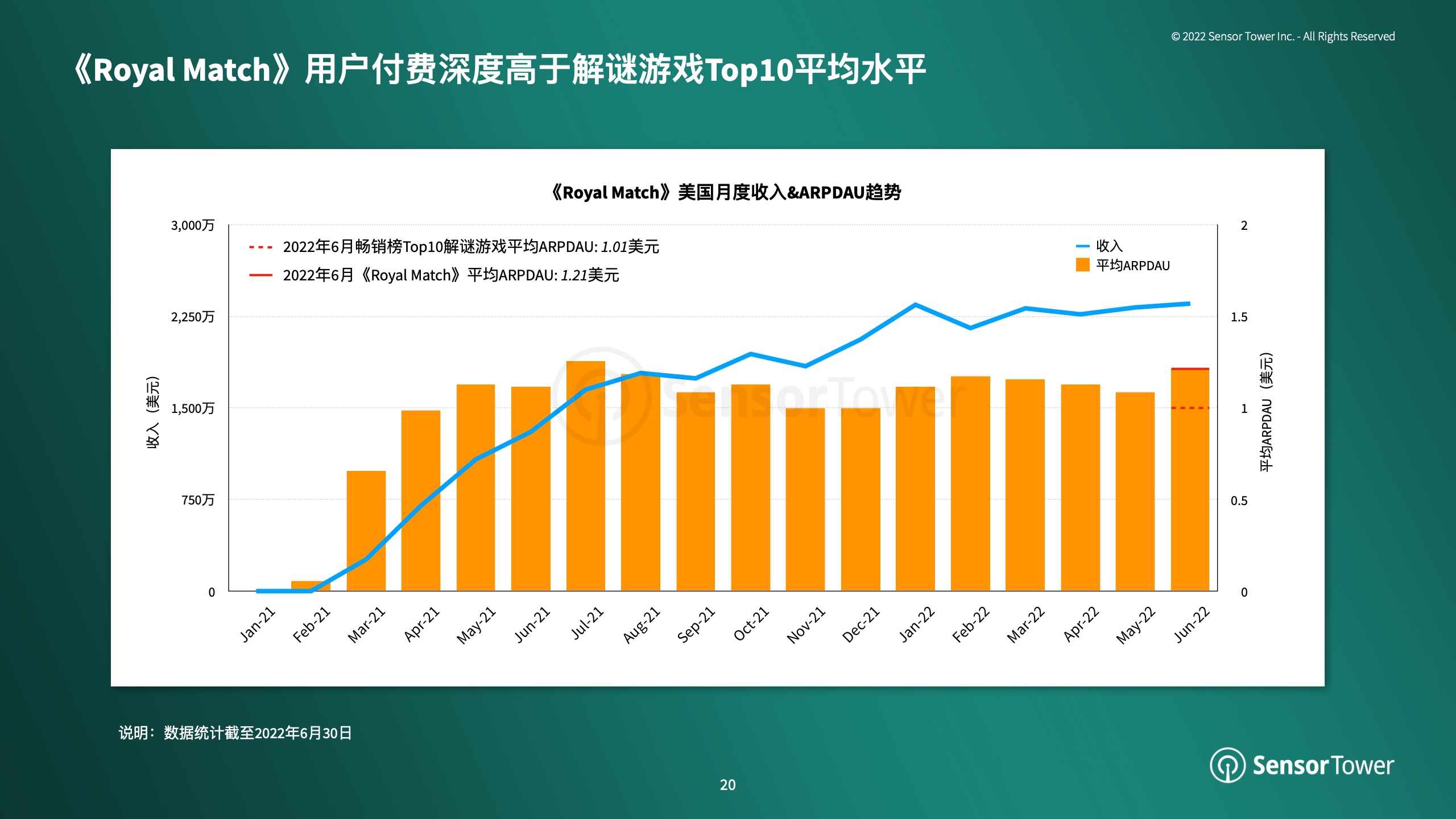
Task: Click the 收入（美元）left axis title
Action: point(152,412)
